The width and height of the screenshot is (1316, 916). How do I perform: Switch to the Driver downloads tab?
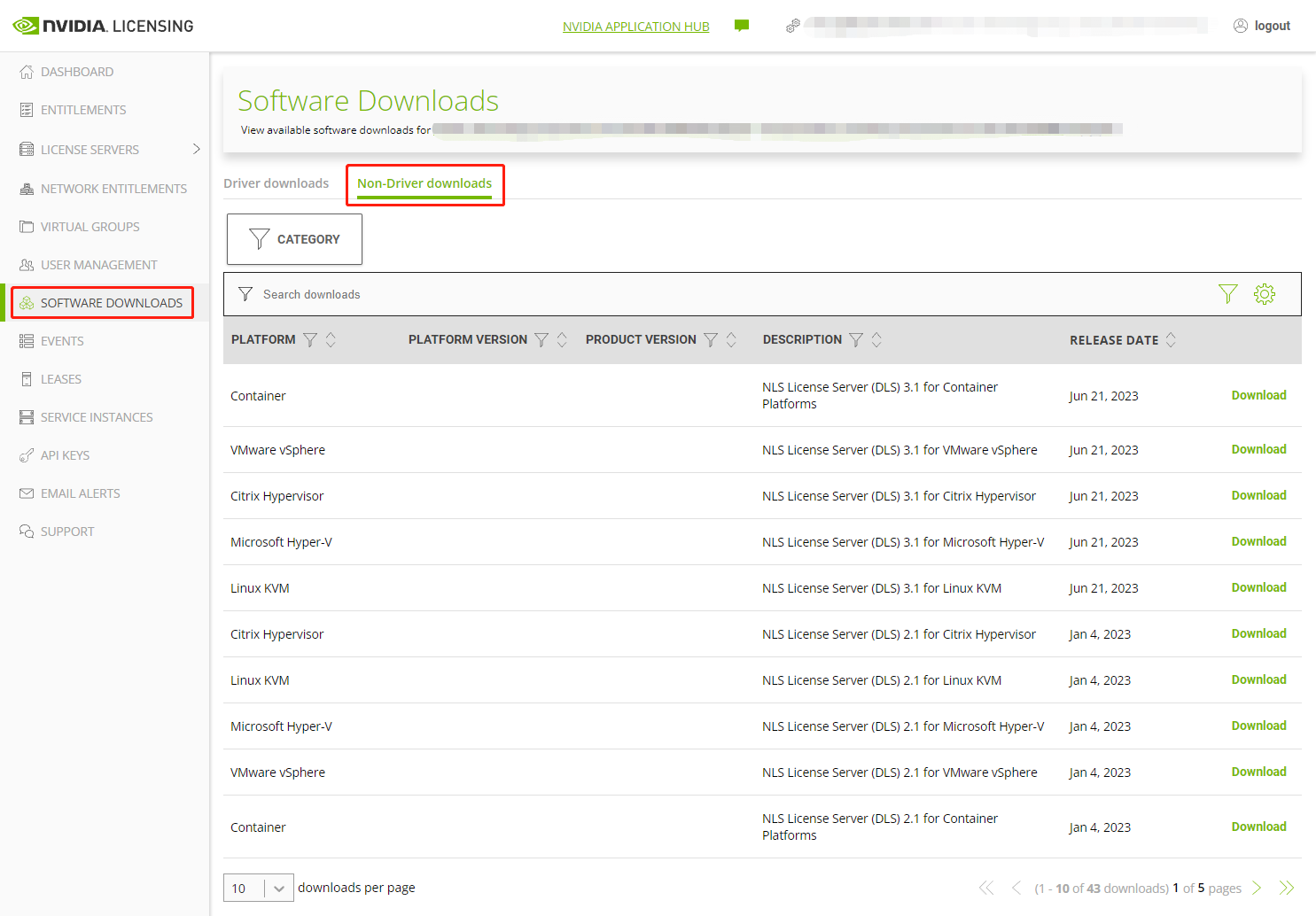click(276, 183)
